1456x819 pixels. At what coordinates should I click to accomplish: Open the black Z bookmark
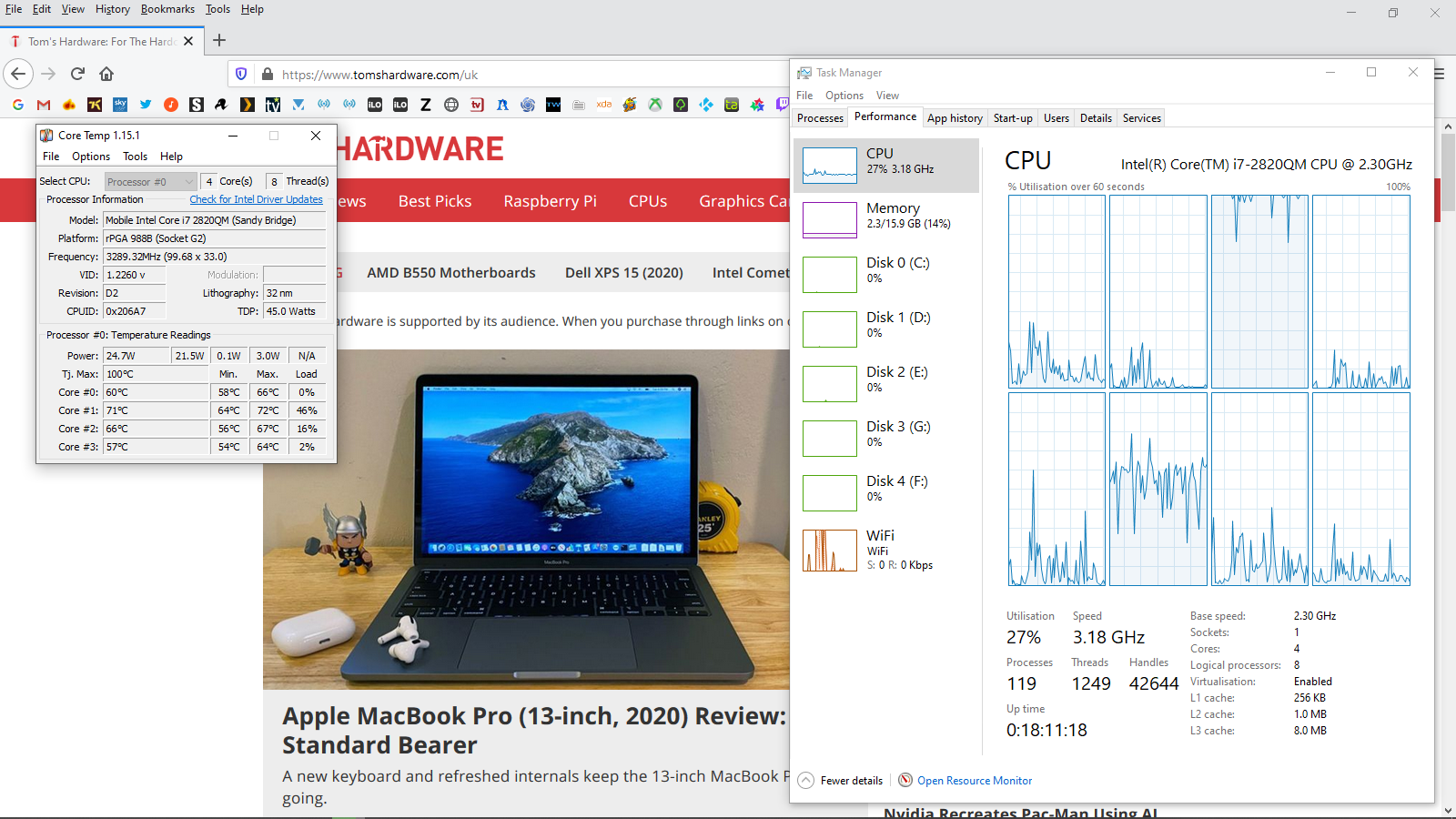(x=426, y=105)
